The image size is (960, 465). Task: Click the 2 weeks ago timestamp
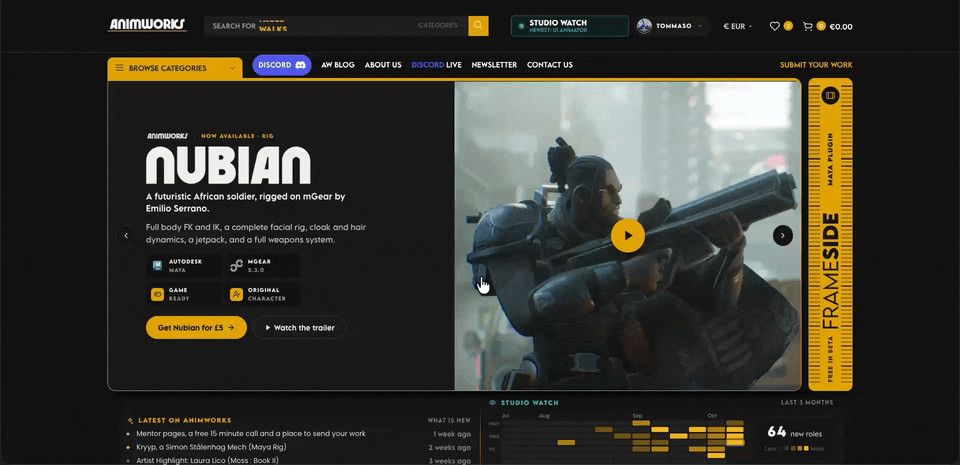tap(449, 447)
